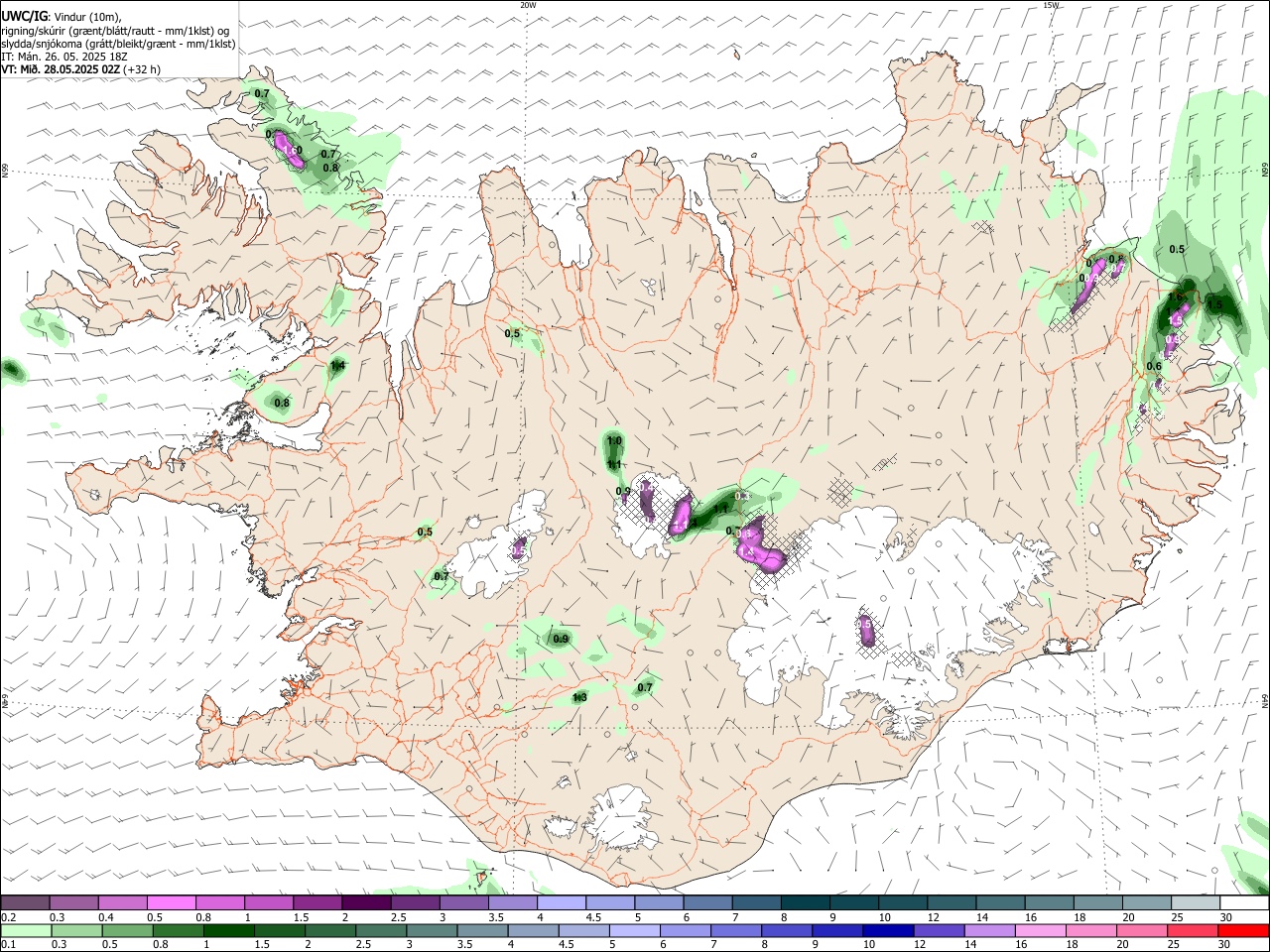This screenshot has height=952, width=1270.
Task: Click the white 30+ snow scale swatch
Action: coord(1243,903)
